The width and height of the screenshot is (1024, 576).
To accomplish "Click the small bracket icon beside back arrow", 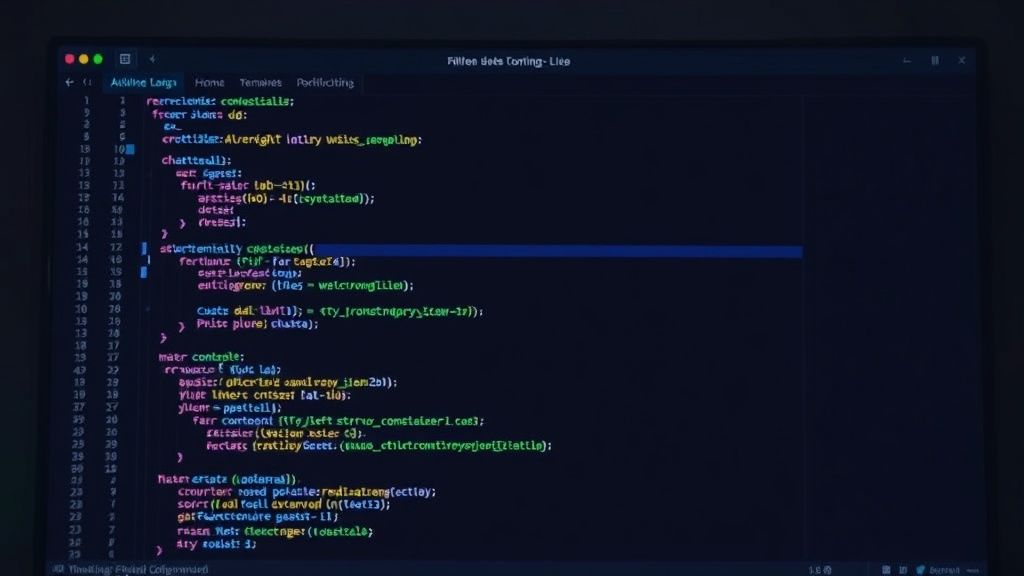I will tap(87, 82).
